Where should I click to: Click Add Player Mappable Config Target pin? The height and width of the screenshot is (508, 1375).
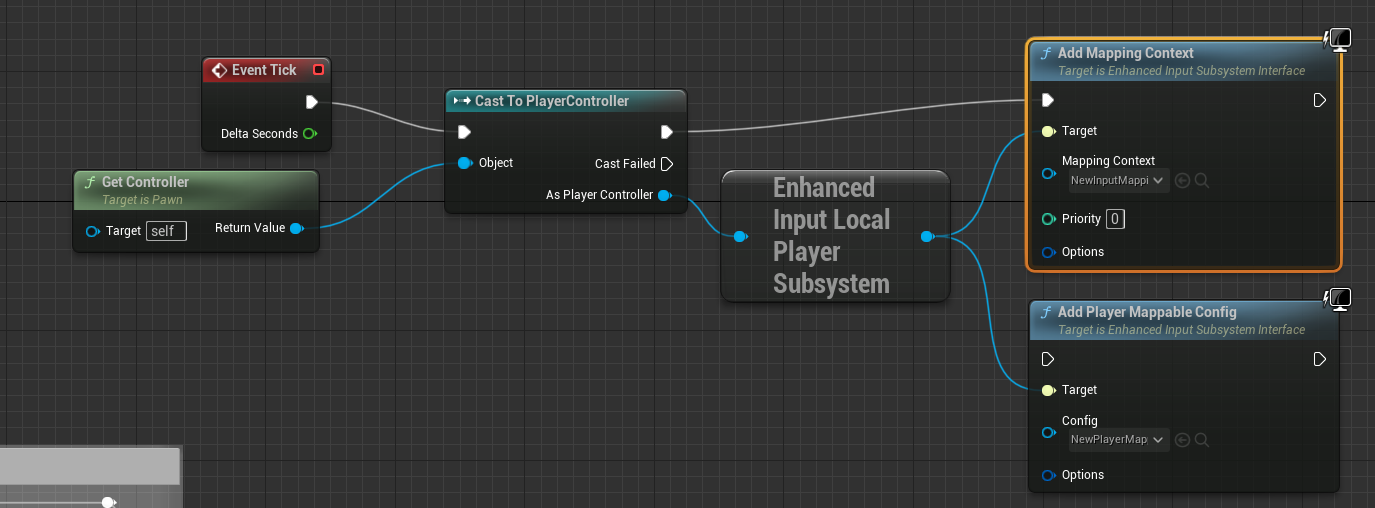[x=1048, y=390]
